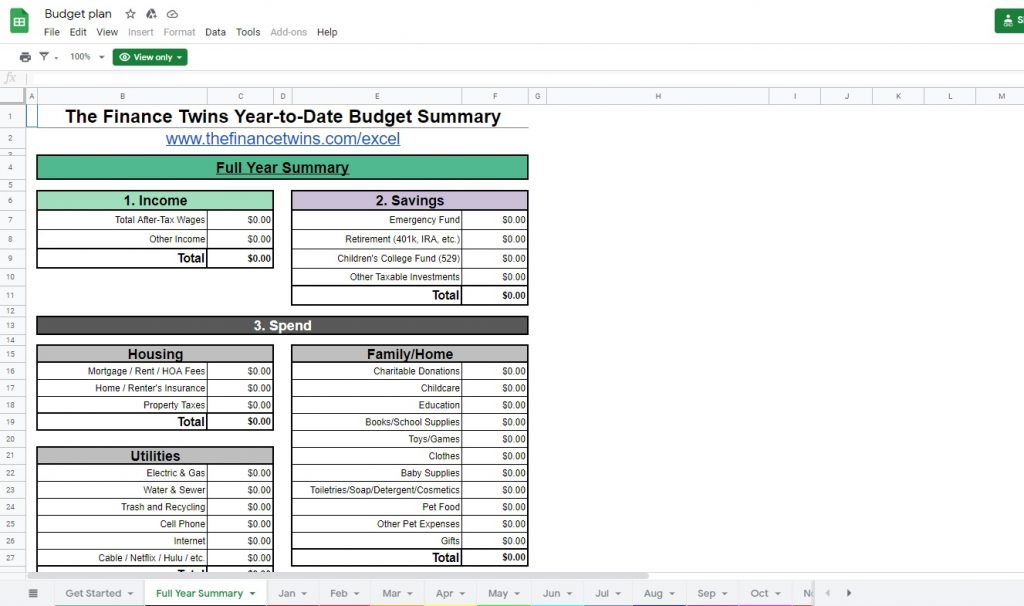Open the Jan sheet tab dropdown
Image resolution: width=1024 pixels, height=606 pixels.
pos(303,592)
